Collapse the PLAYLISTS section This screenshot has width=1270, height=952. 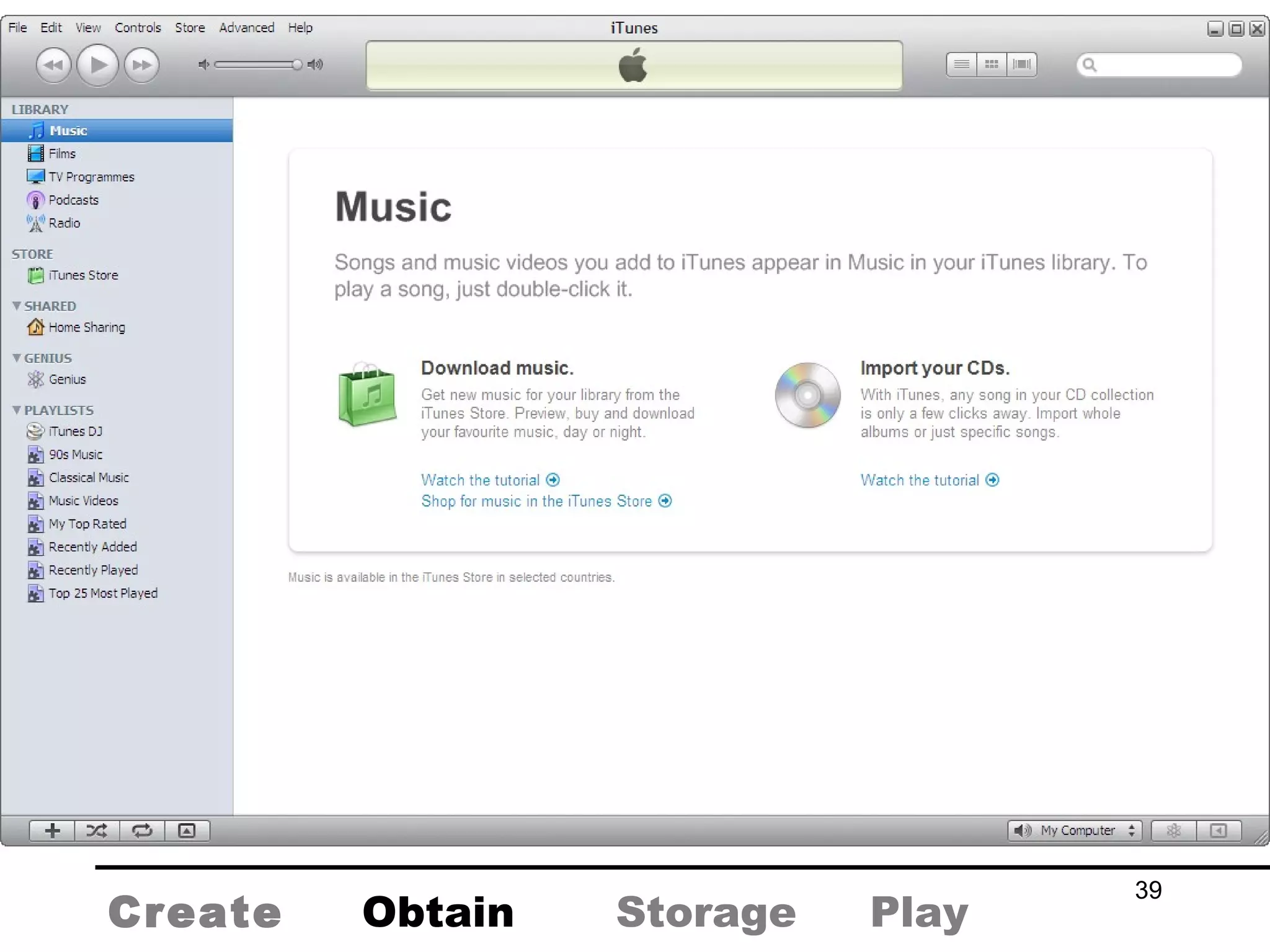[x=17, y=410]
